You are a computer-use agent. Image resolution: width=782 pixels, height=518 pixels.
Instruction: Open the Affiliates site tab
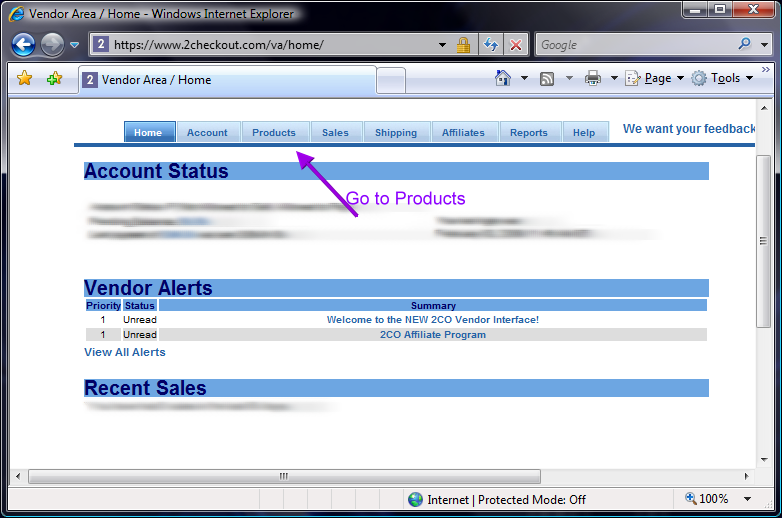(464, 132)
